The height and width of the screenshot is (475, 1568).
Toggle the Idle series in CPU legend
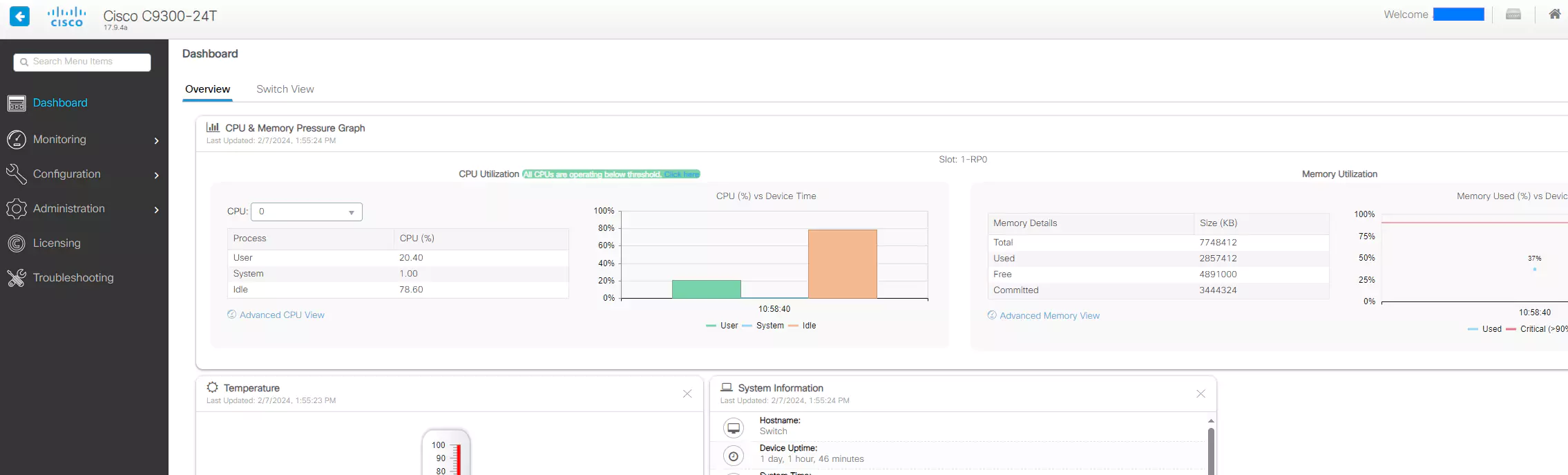(803, 326)
